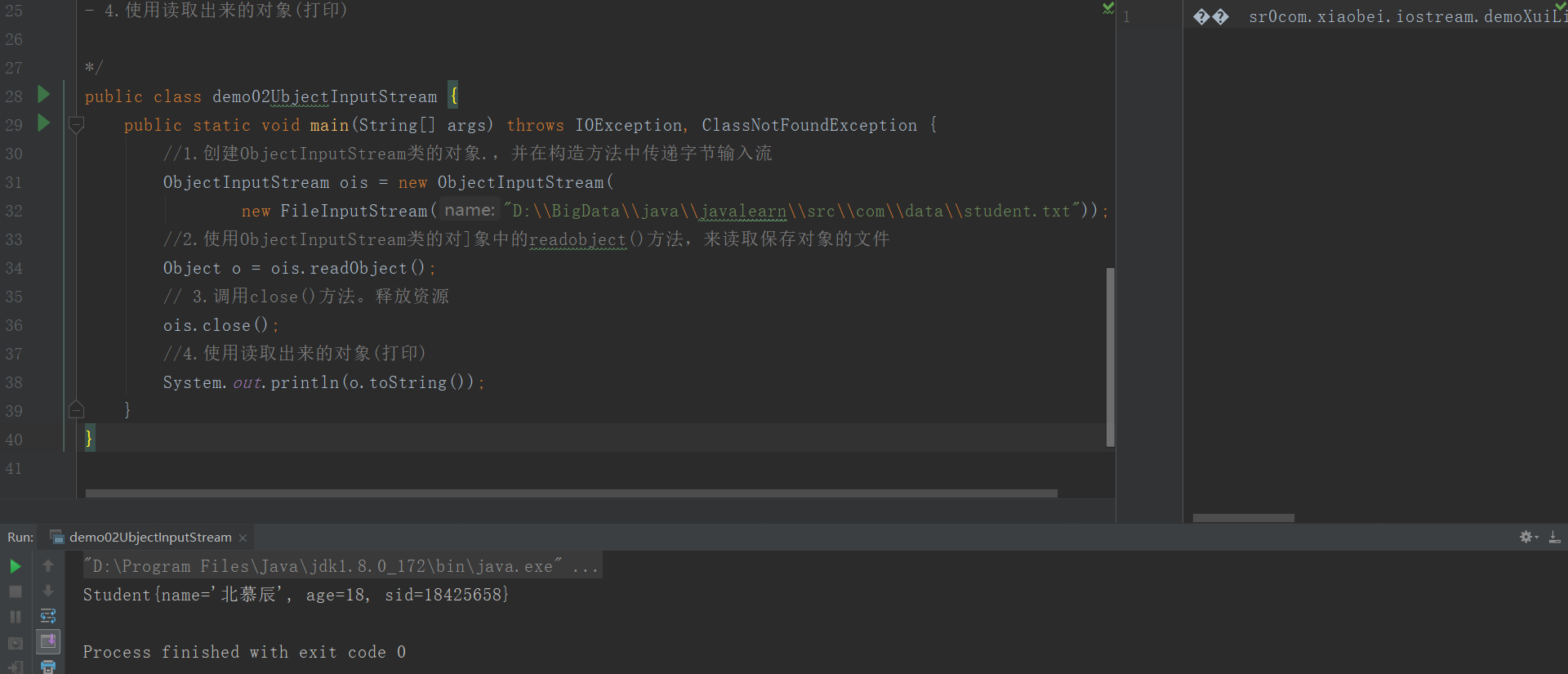Click the horizontal scrollbar of the code editor

(571, 493)
